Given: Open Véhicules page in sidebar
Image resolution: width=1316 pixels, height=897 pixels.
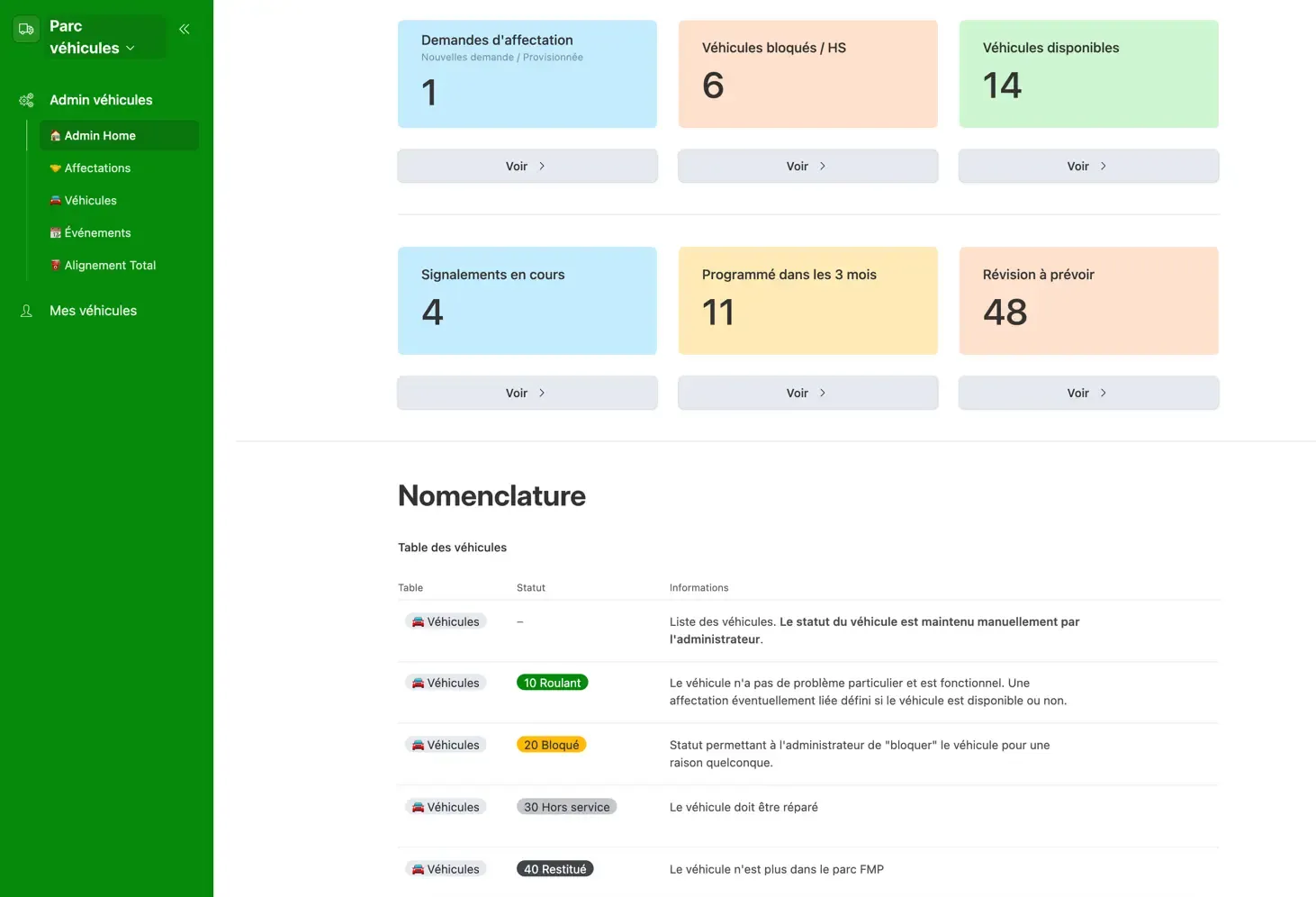Looking at the screenshot, I should click(x=90, y=201).
